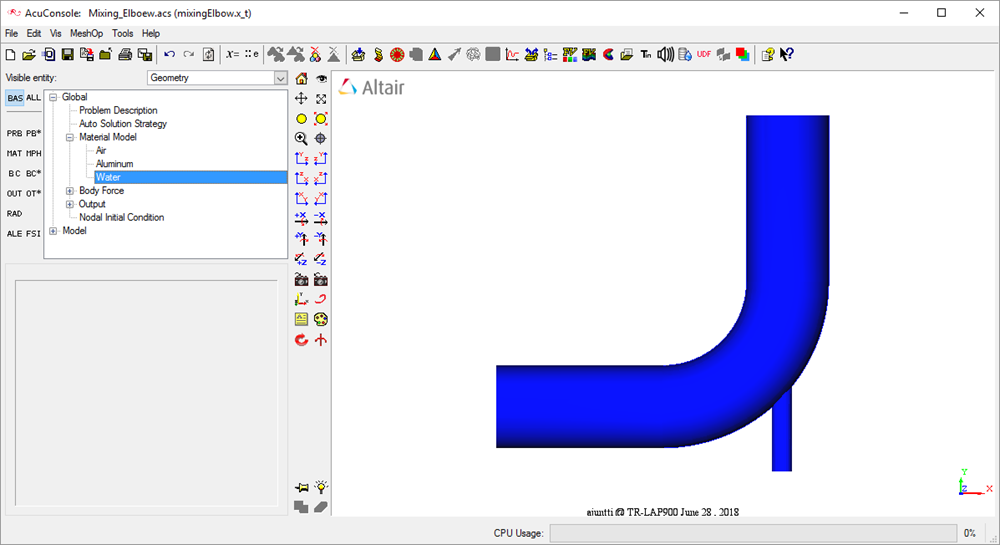Click the CPU Usage progress bar

pyautogui.click(x=752, y=534)
